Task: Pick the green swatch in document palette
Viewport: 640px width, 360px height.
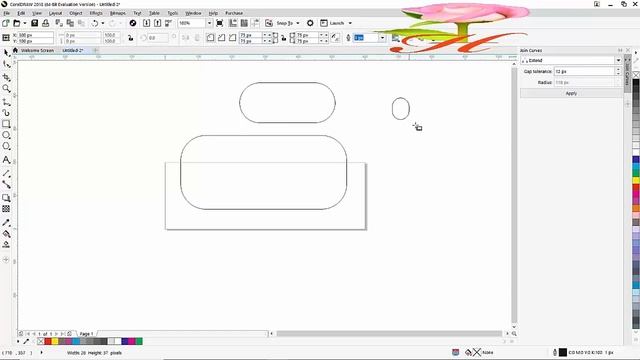Action: pyautogui.click(x=139, y=341)
